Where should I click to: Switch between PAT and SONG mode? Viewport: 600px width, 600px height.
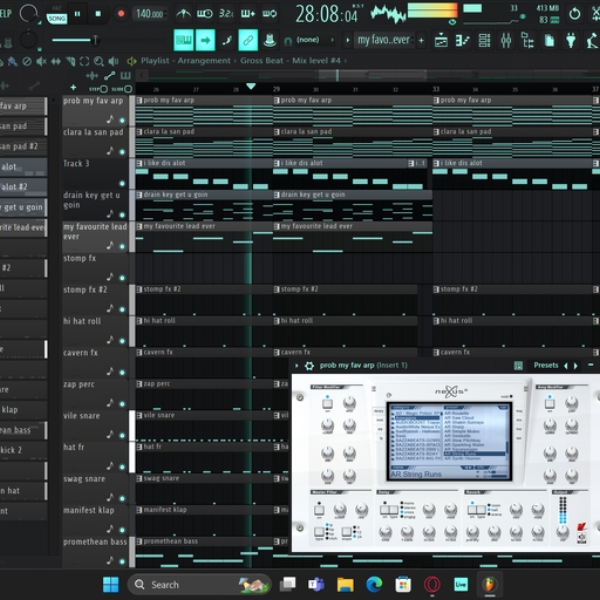coord(57,14)
